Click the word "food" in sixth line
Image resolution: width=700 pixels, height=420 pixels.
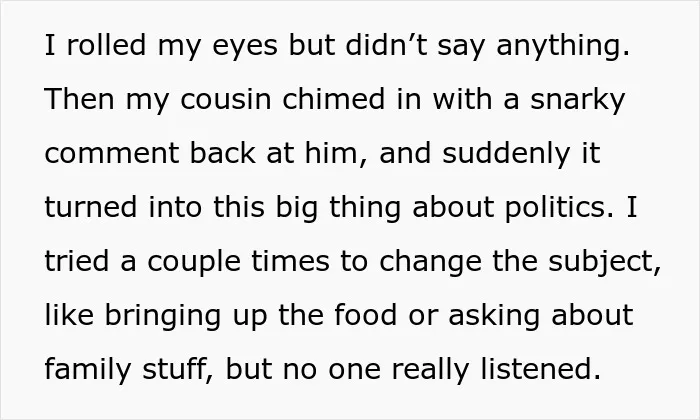tap(365, 316)
